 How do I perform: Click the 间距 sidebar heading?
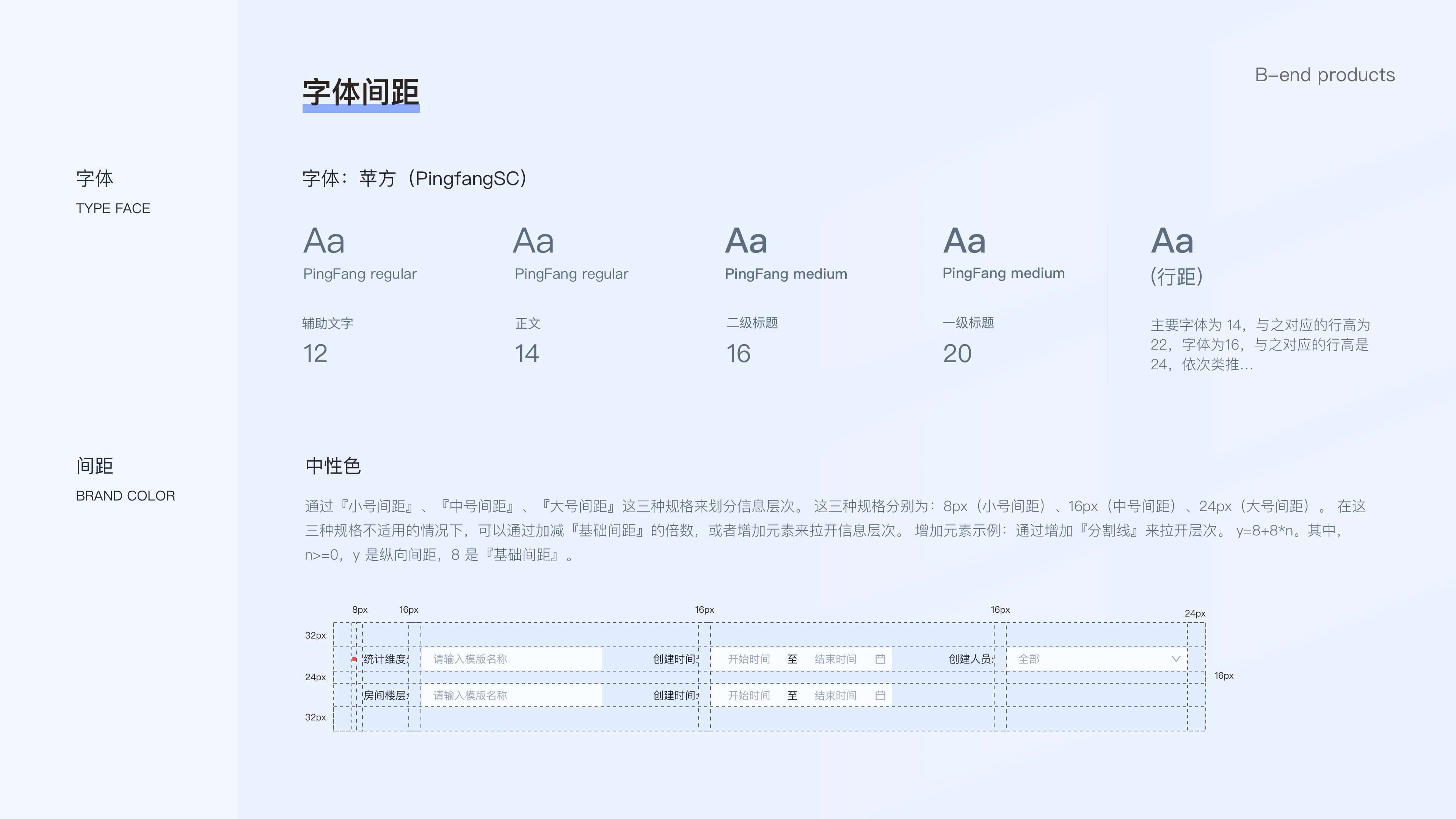coord(94,466)
